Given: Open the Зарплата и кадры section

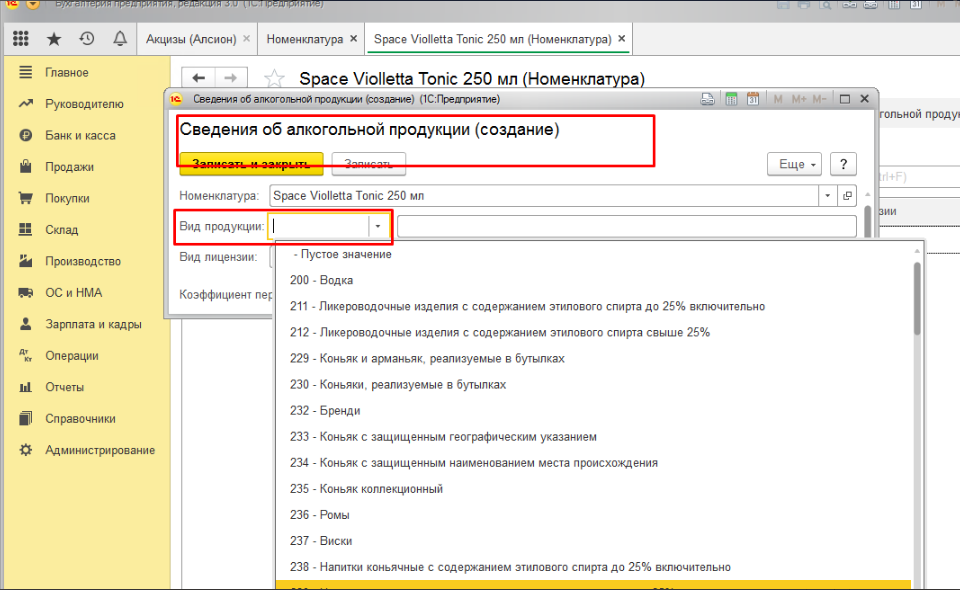Looking at the screenshot, I should 93,324.
